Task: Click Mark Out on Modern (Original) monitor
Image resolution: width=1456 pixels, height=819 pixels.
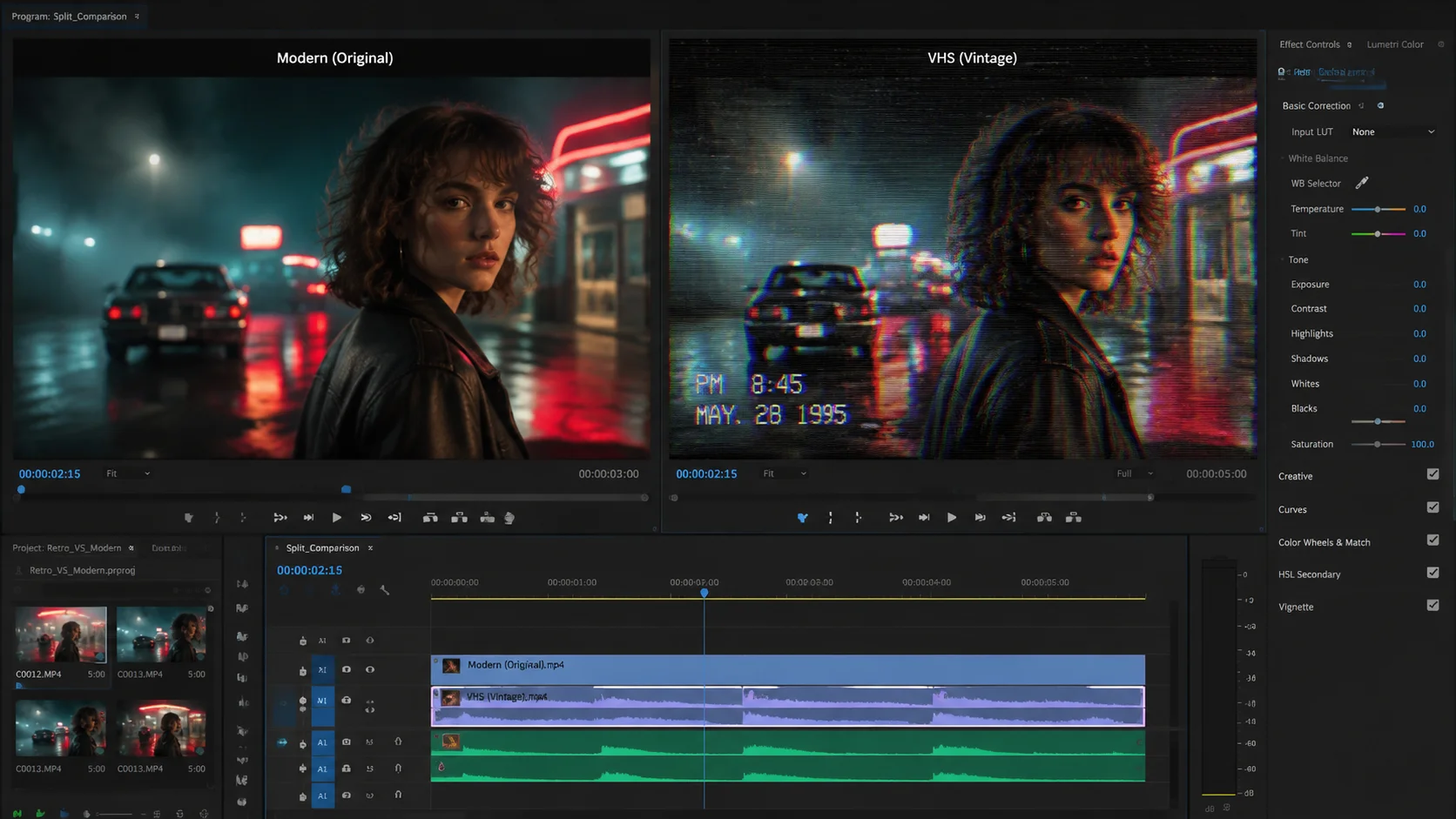Action: [x=243, y=518]
